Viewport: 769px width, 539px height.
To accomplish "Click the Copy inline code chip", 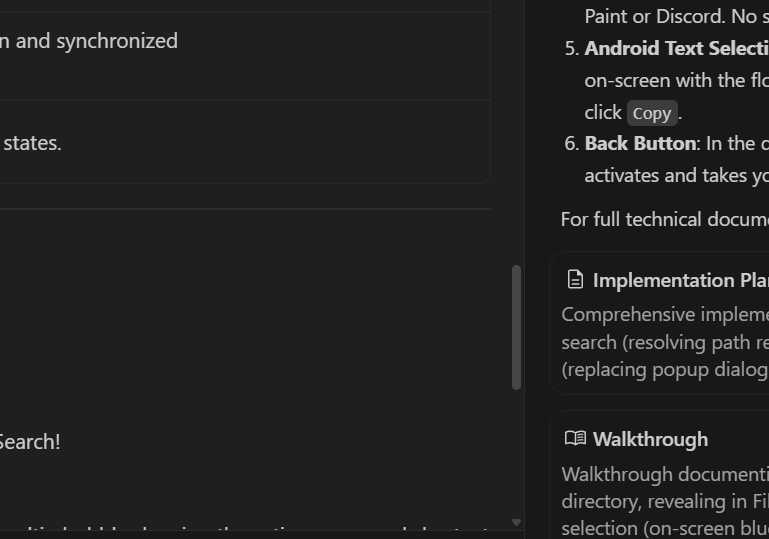I will (652, 113).
